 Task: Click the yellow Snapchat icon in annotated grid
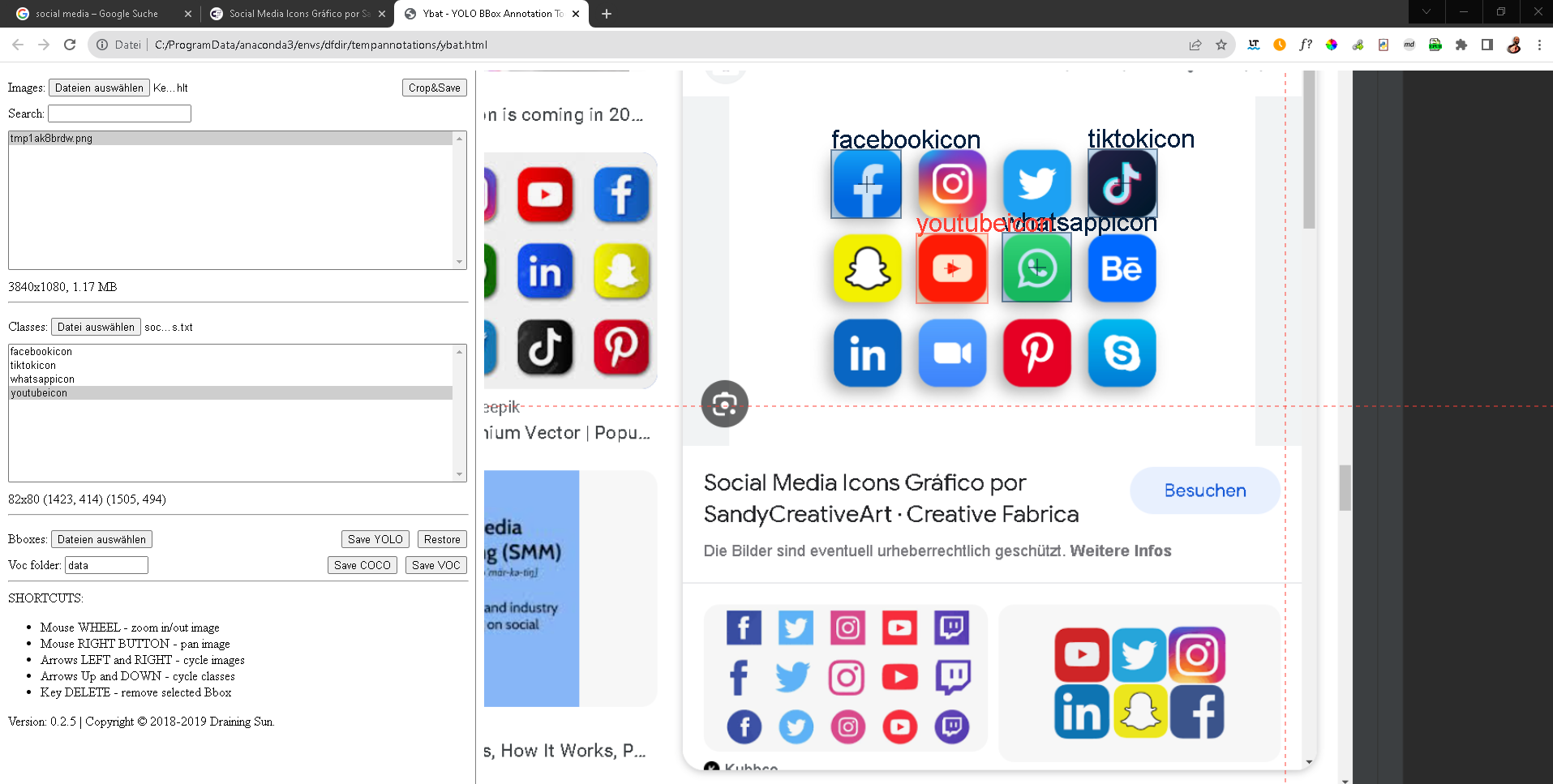click(x=867, y=268)
